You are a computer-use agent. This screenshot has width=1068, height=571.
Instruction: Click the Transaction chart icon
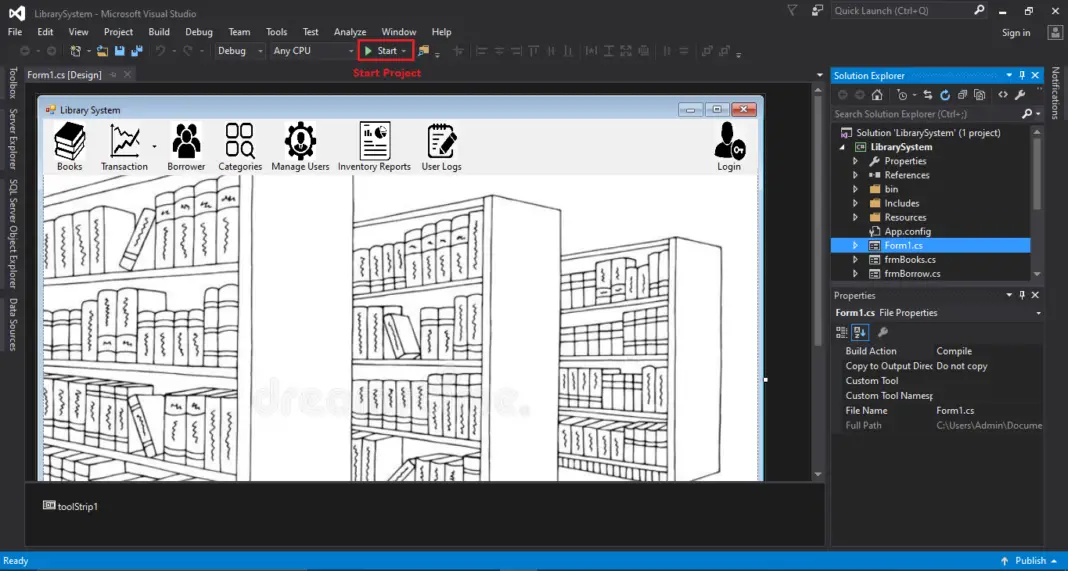pos(125,141)
